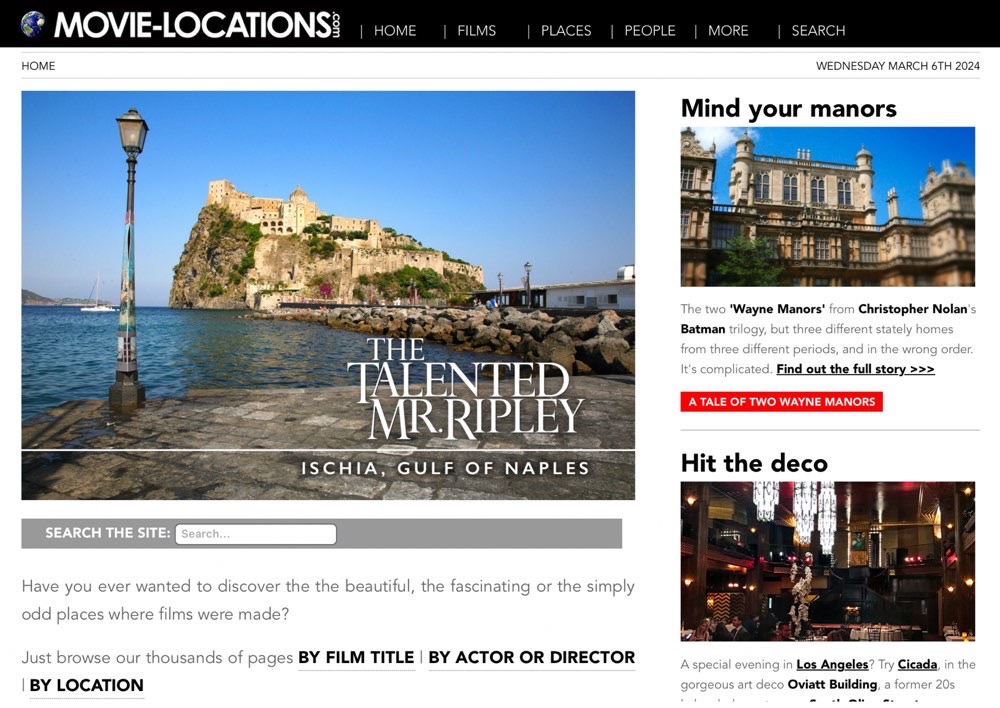Image resolution: width=1000 pixels, height=708 pixels.
Task: Browse BY LOCATION
Action: pyautogui.click(x=87, y=686)
